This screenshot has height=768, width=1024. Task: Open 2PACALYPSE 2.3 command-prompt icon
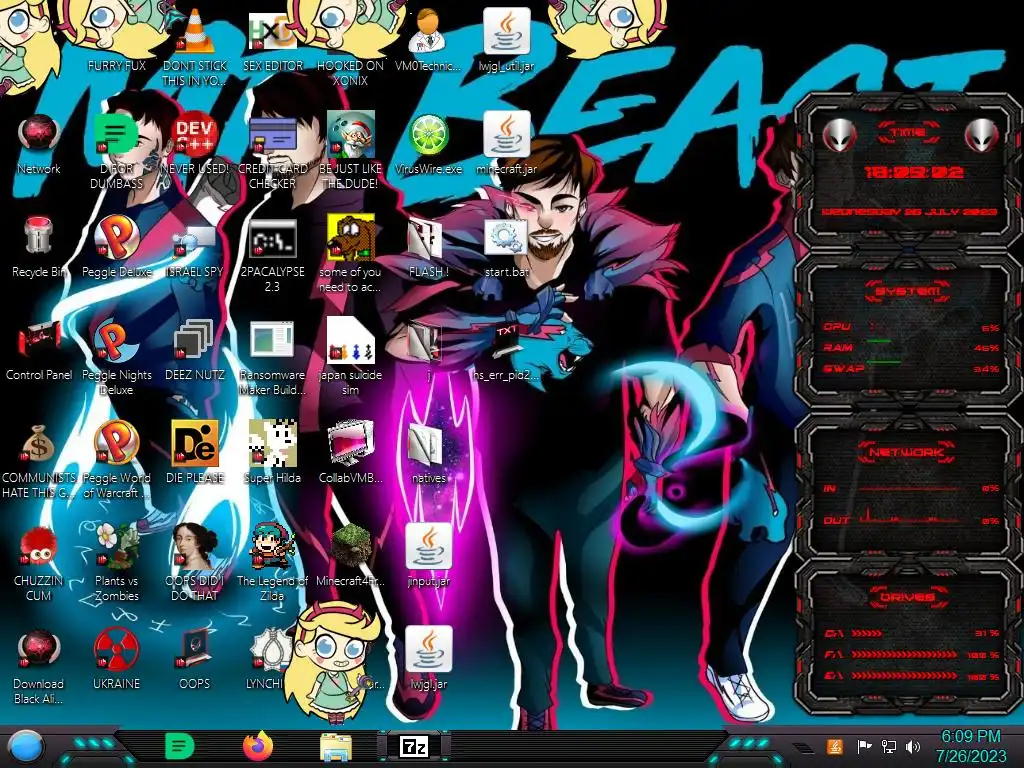(x=273, y=238)
